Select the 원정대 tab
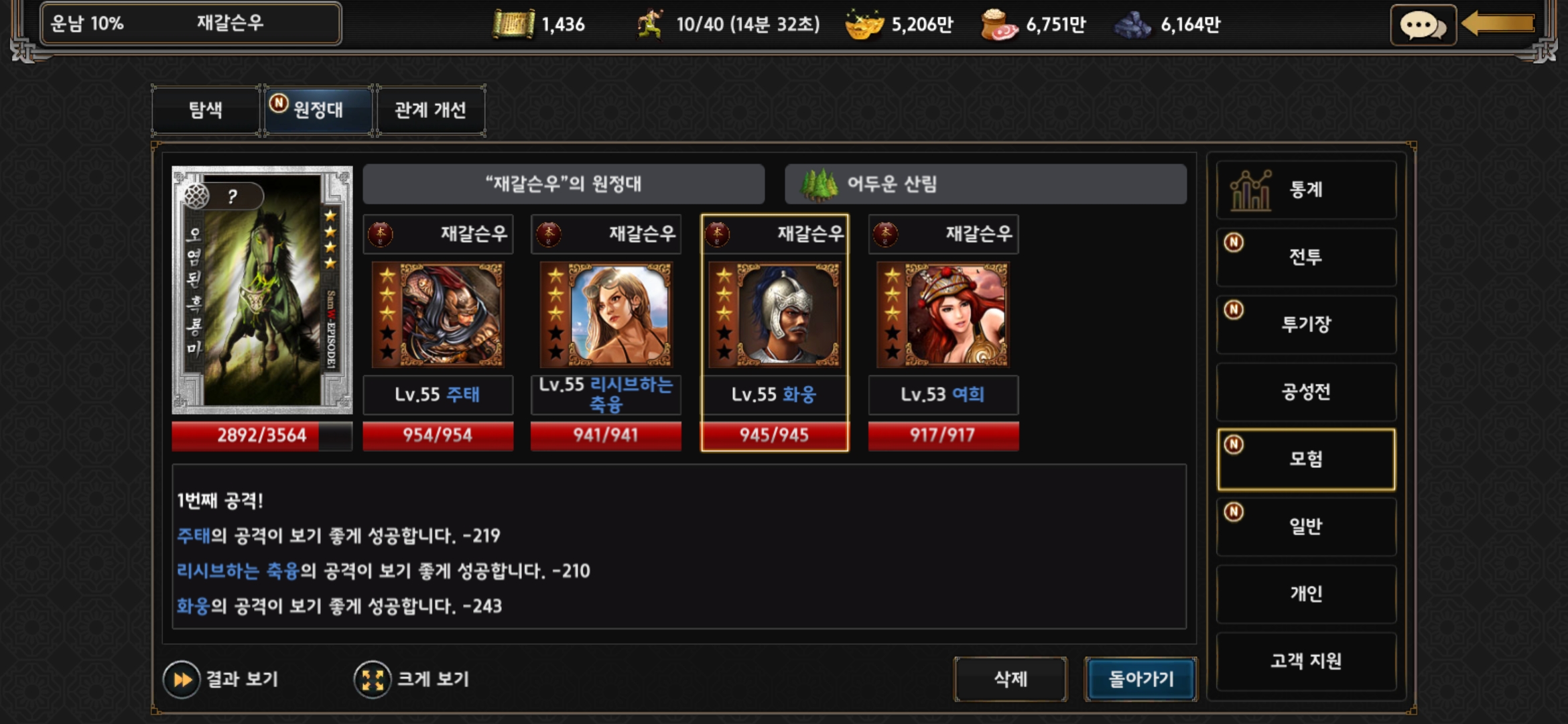Screen dimensions: 1568x724 point(318,111)
